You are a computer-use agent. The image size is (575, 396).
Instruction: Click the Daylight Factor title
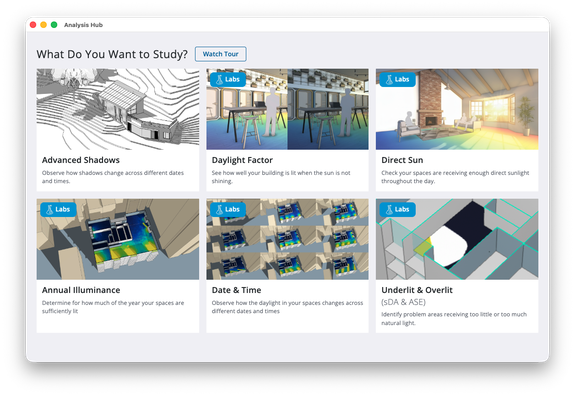tap(242, 160)
